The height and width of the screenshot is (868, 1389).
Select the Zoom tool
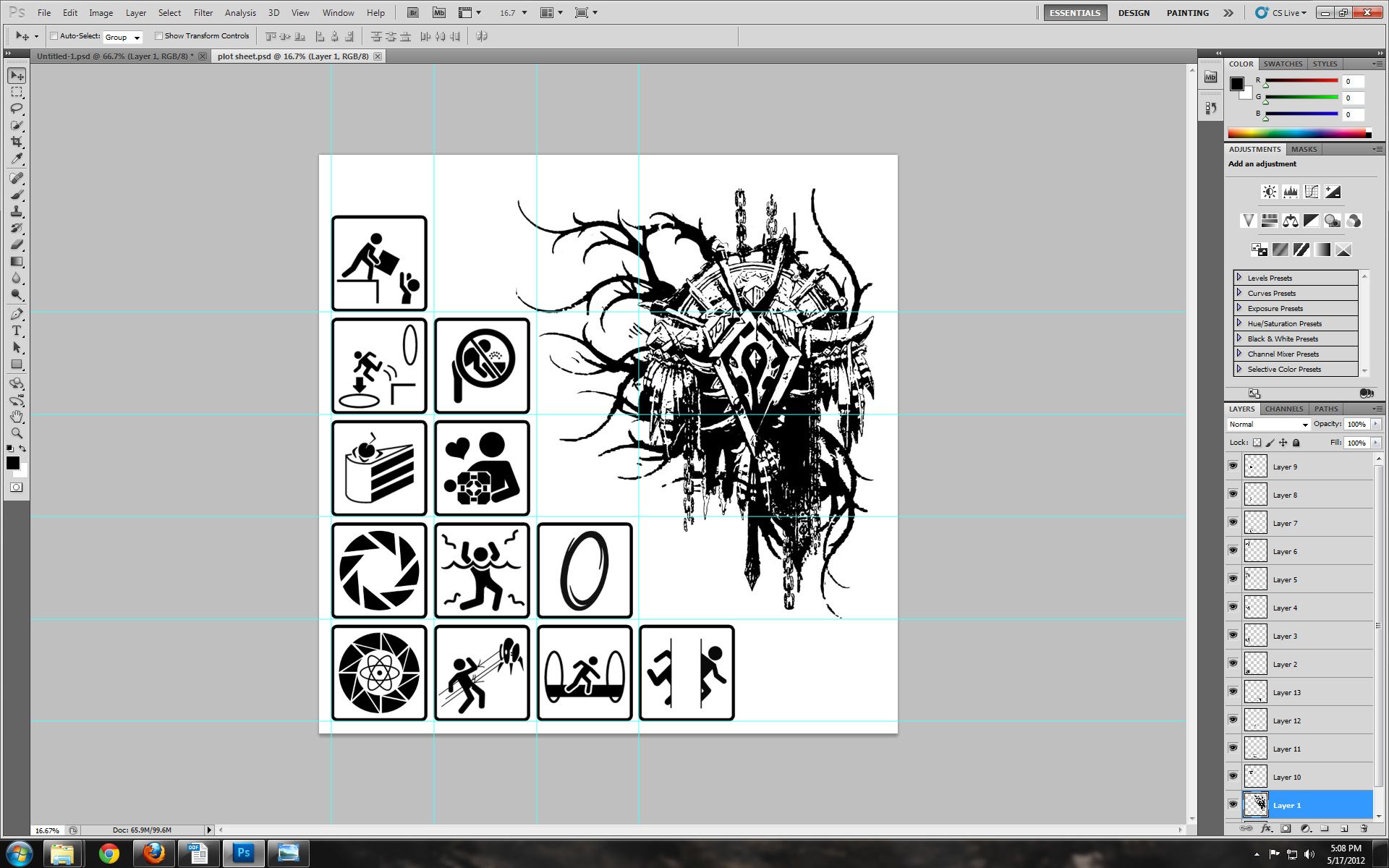17,433
